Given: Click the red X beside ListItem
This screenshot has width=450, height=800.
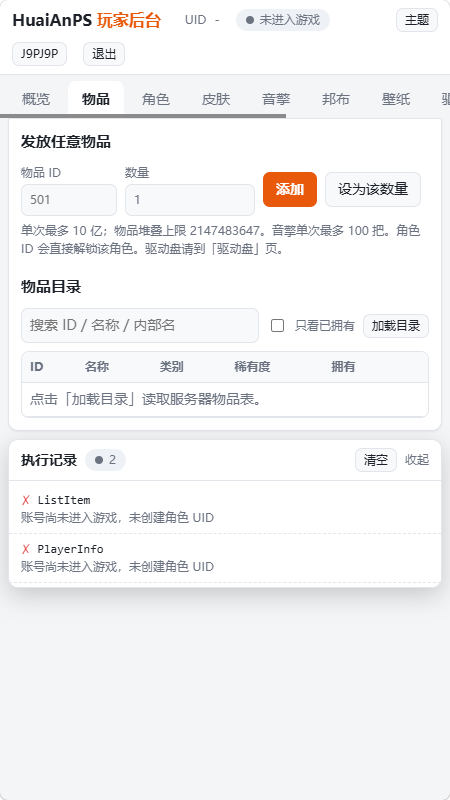Looking at the screenshot, I should (x=26, y=500).
